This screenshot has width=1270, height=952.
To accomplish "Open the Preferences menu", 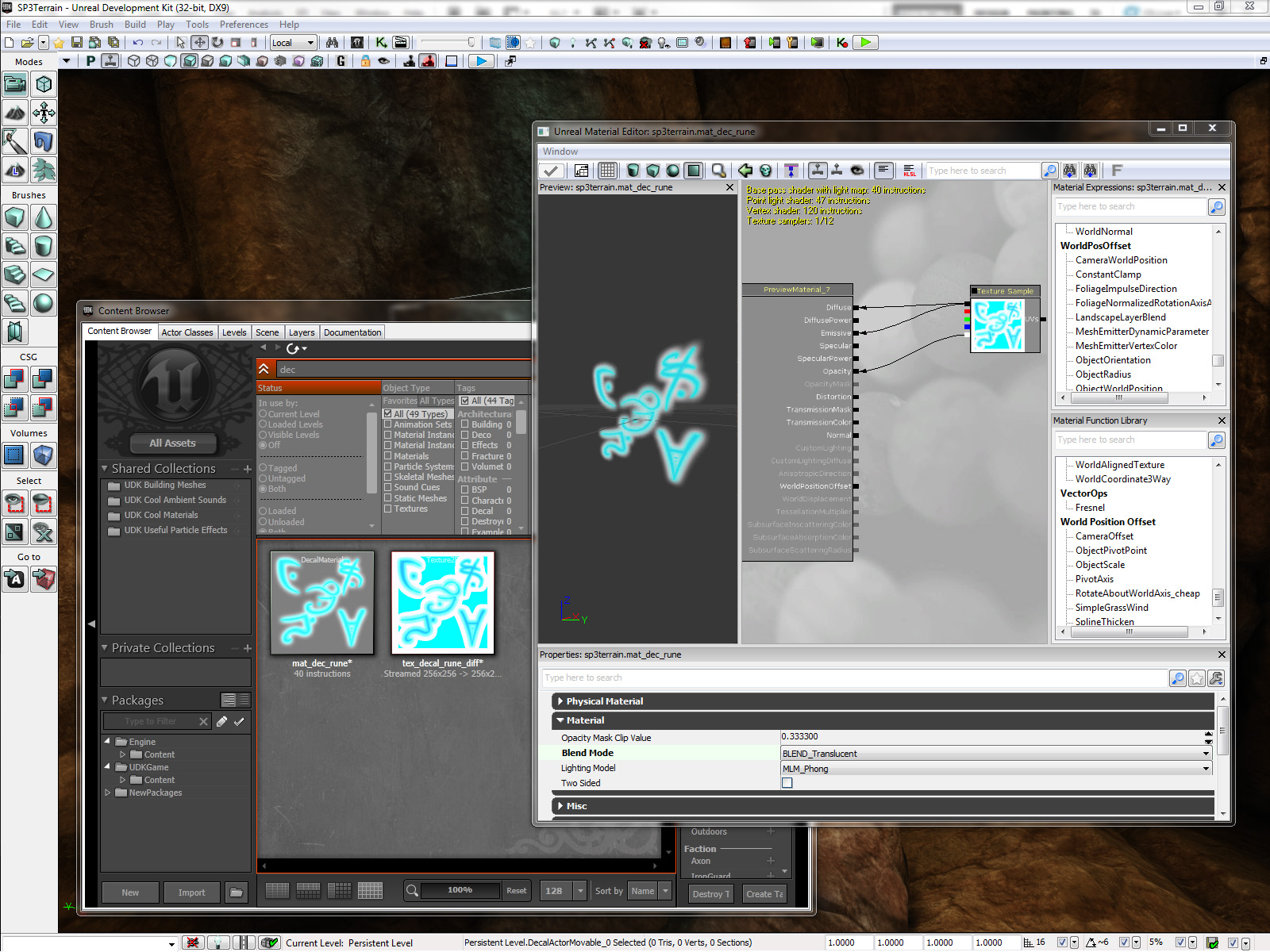I will (244, 25).
